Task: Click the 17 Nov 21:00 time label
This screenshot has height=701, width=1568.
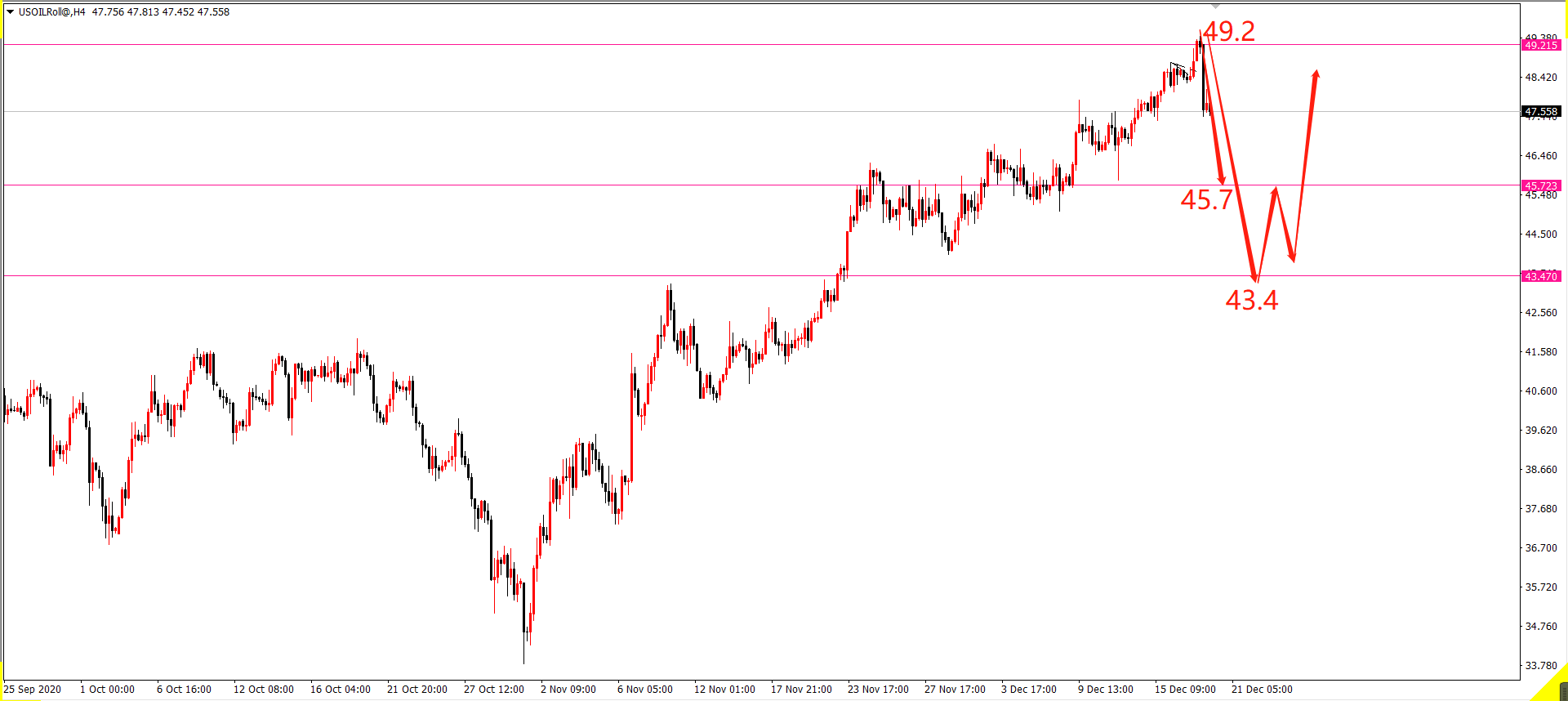Action: pos(801,690)
